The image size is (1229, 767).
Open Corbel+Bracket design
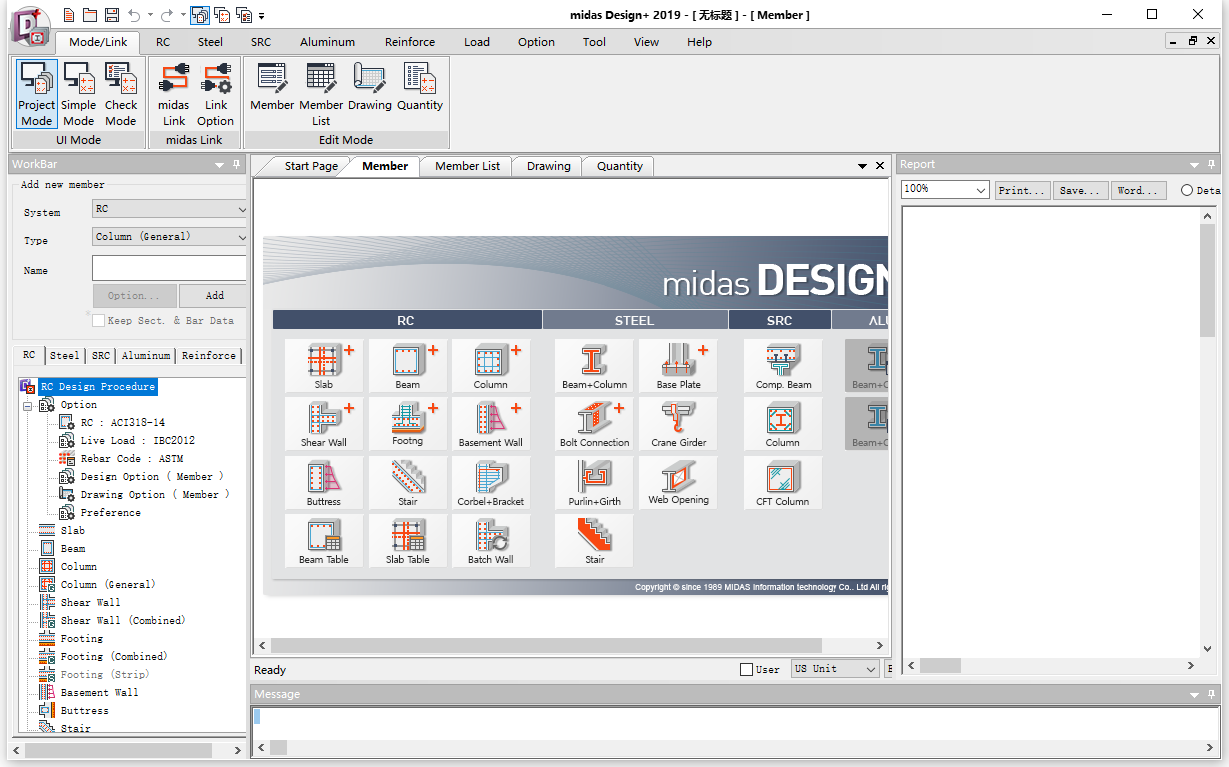[490, 483]
